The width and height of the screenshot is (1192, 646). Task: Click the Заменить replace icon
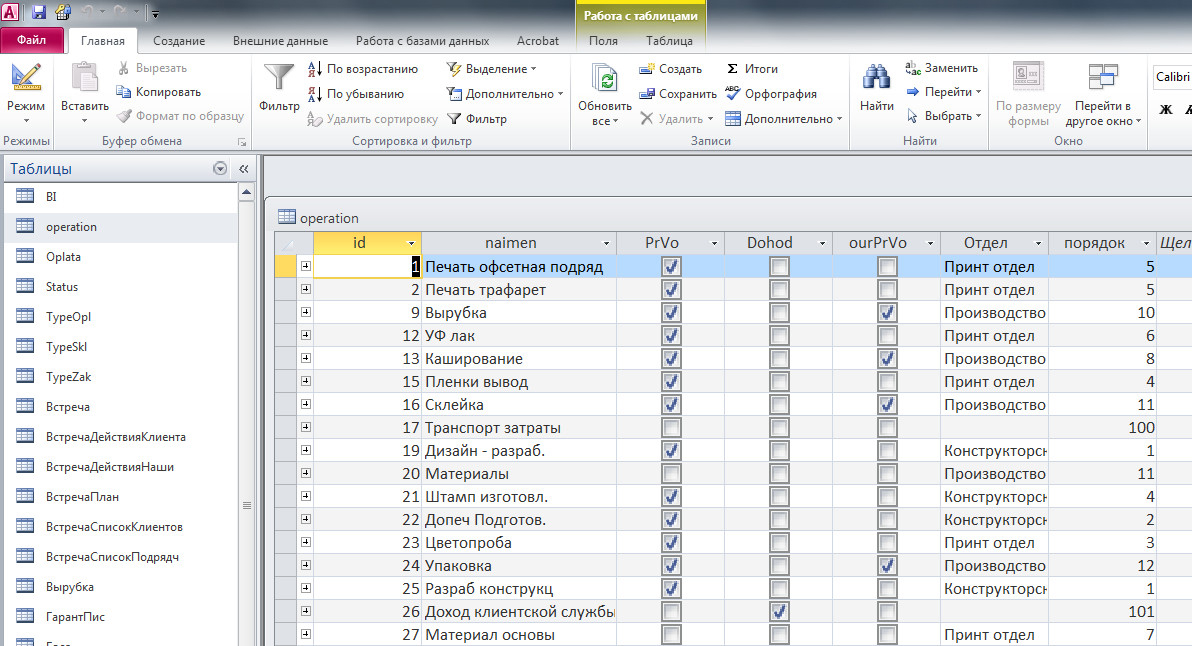coord(912,68)
